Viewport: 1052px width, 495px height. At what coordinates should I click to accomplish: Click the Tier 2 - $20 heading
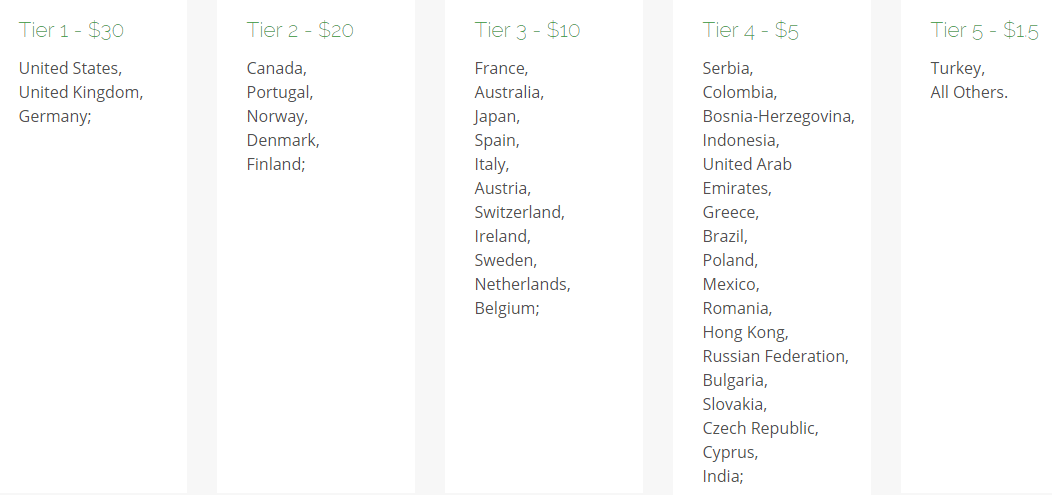pyautogui.click(x=300, y=30)
